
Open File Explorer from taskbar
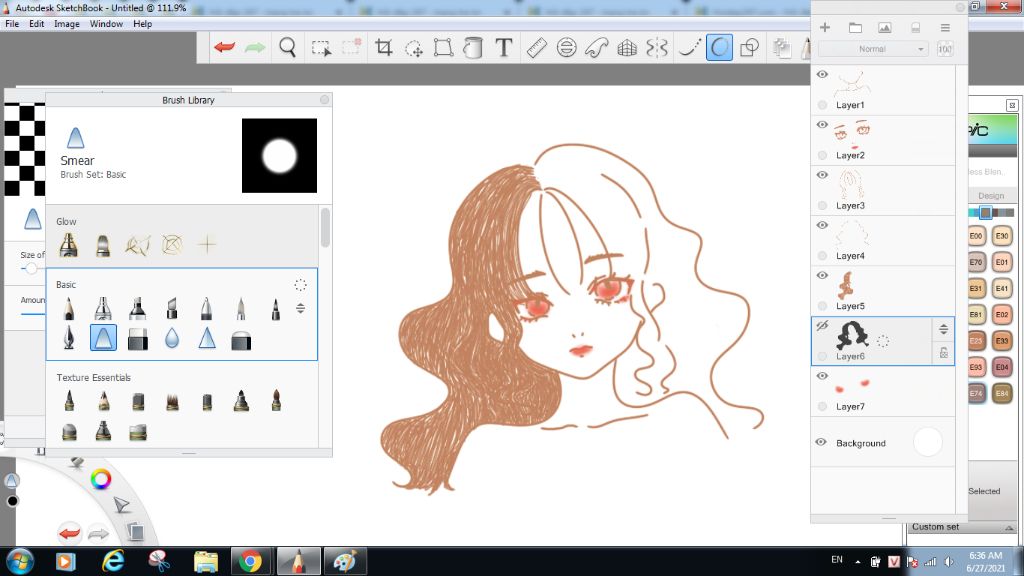point(206,562)
